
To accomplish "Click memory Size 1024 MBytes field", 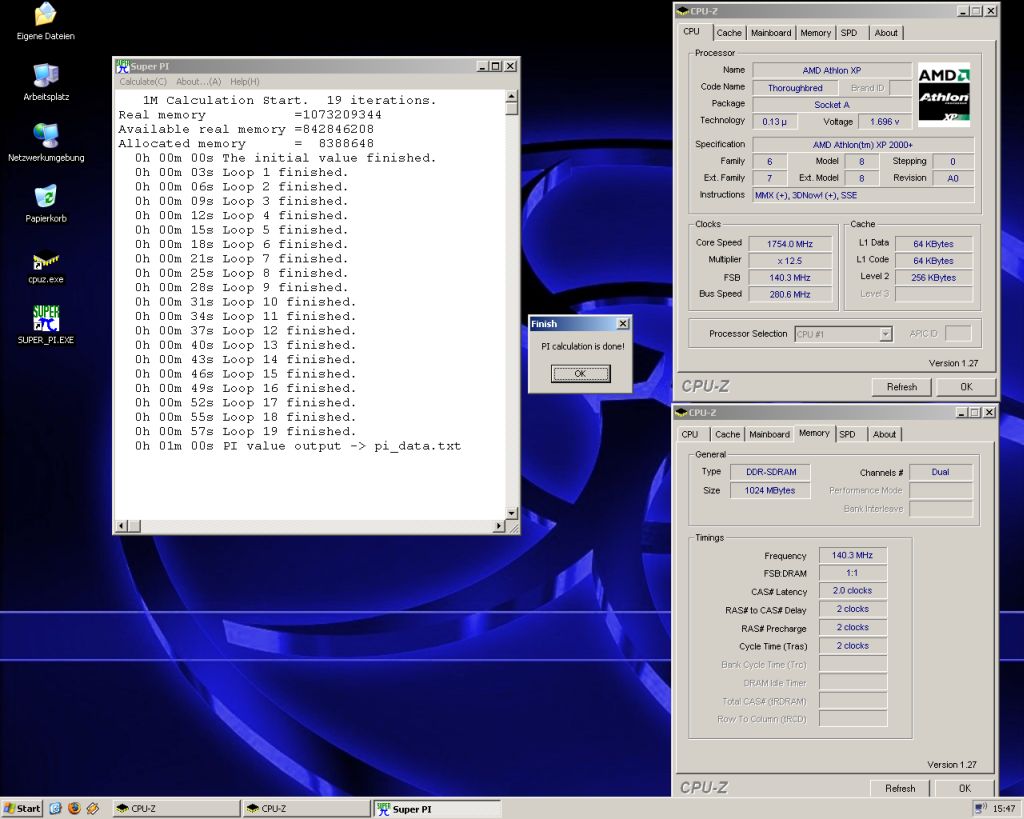I will tap(770, 490).
